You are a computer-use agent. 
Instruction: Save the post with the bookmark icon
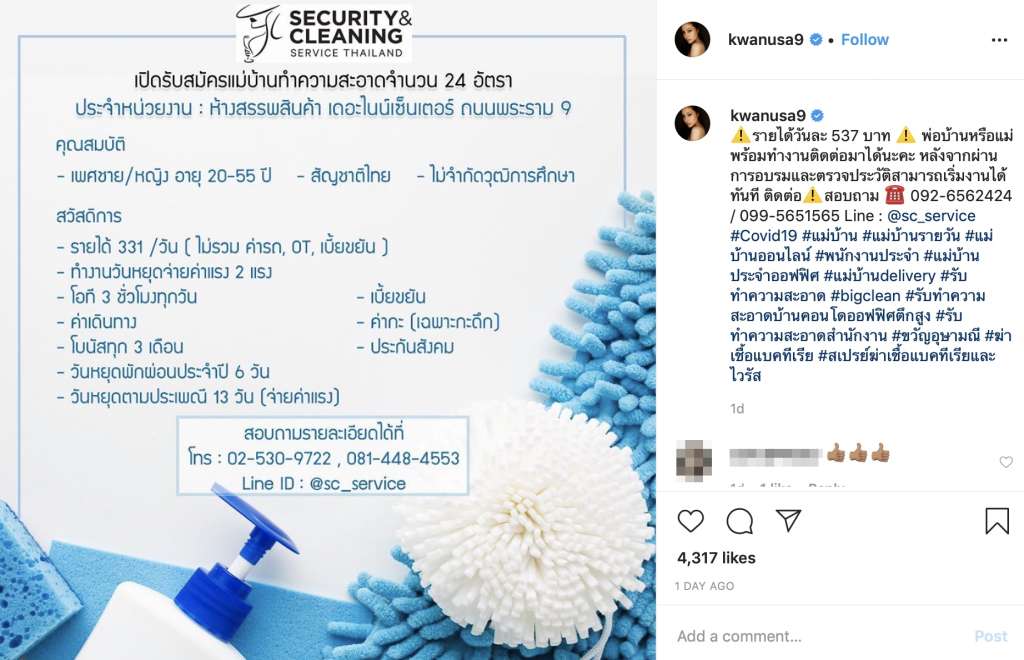click(x=997, y=521)
